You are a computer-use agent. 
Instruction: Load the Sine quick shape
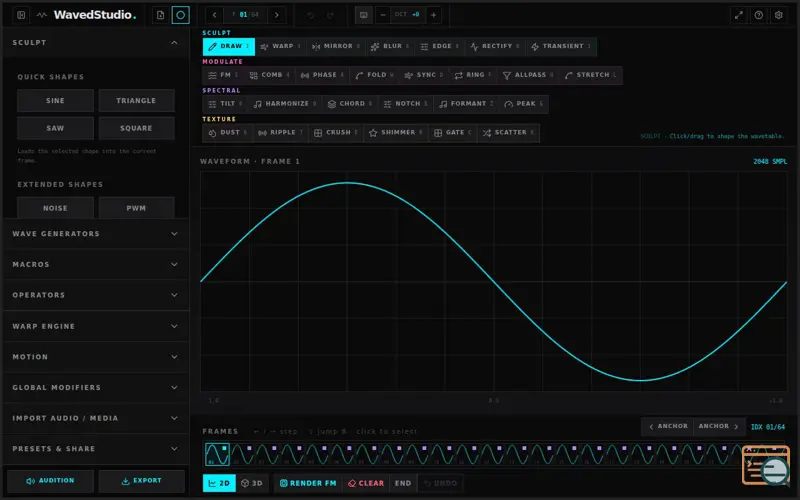pos(55,101)
